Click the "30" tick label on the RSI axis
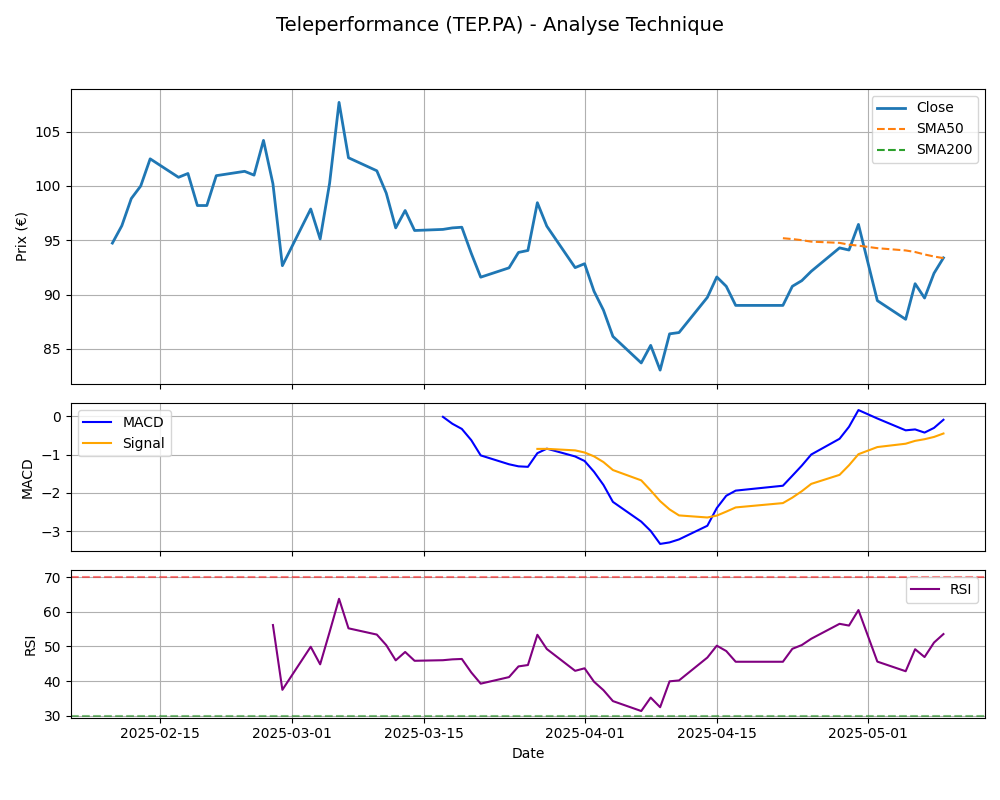 pos(53,716)
